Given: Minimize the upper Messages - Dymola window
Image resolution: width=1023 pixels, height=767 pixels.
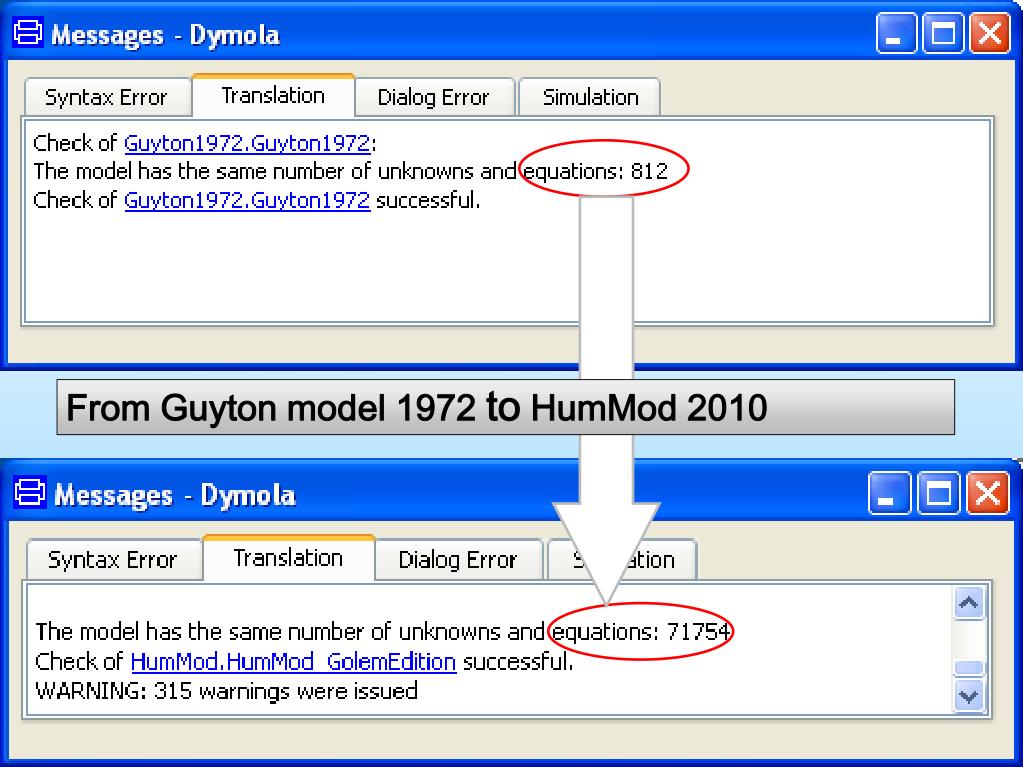Looking at the screenshot, I should tap(896, 33).
